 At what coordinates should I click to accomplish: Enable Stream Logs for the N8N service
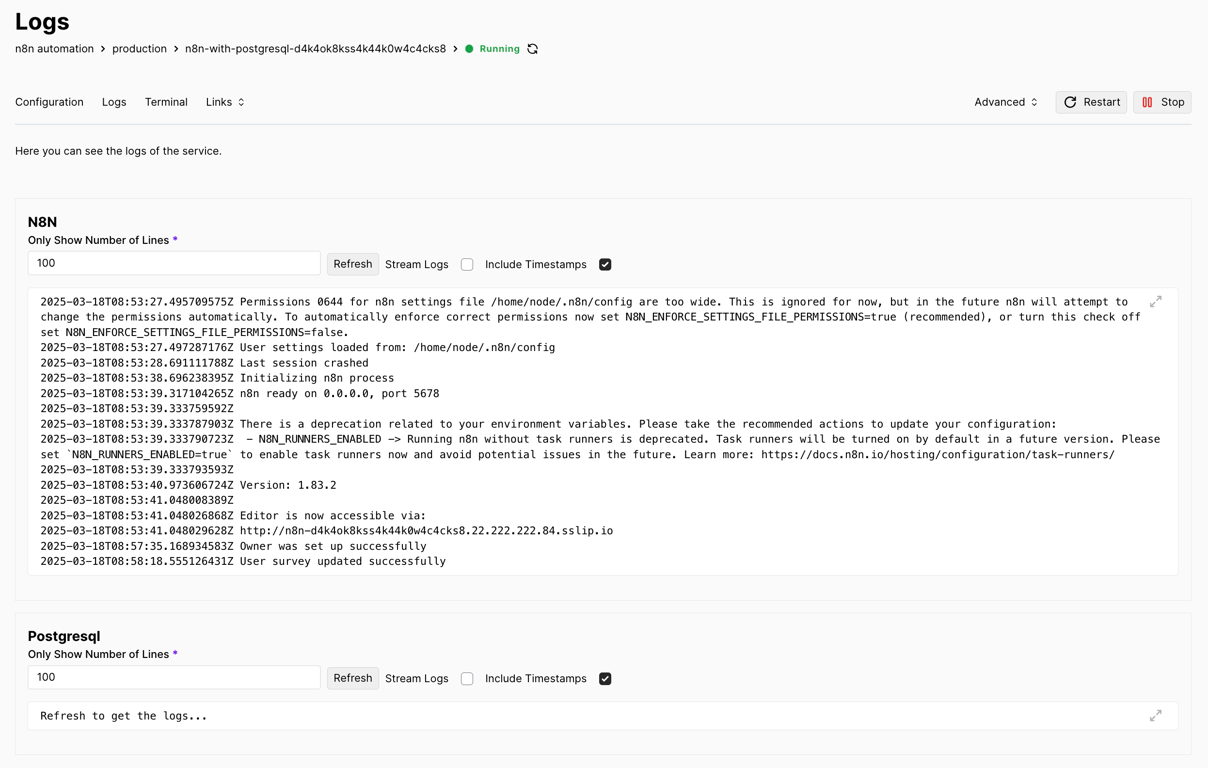467,264
